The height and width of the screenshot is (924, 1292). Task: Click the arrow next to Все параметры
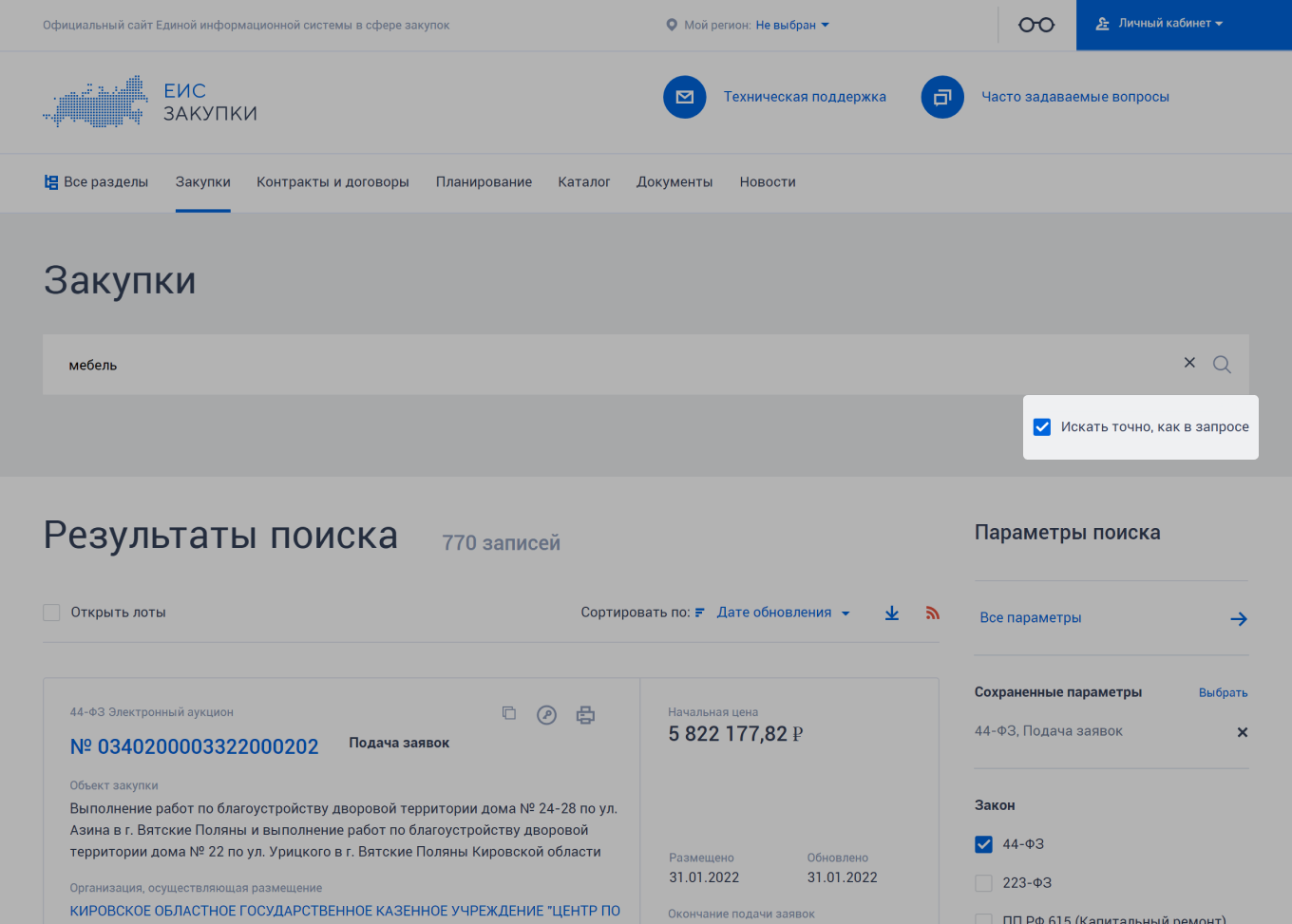[x=1239, y=619]
